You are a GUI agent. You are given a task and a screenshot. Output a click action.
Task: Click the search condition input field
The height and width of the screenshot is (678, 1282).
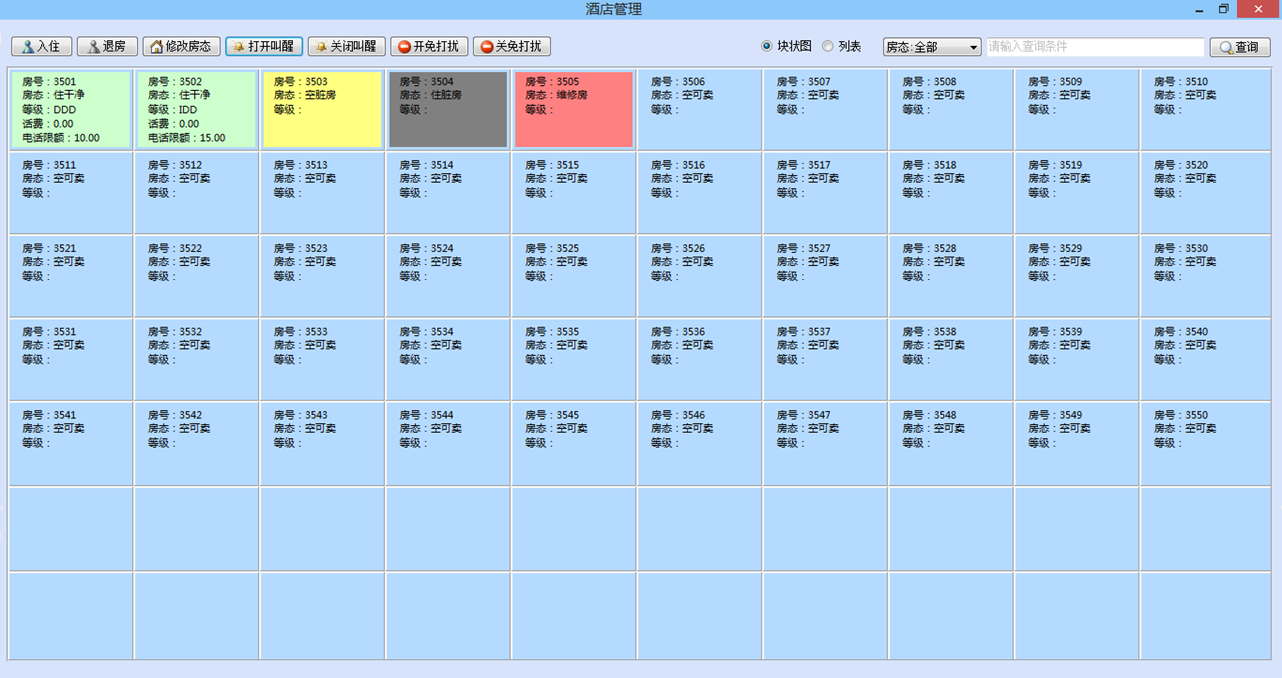pyautogui.click(x=1095, y=47)
